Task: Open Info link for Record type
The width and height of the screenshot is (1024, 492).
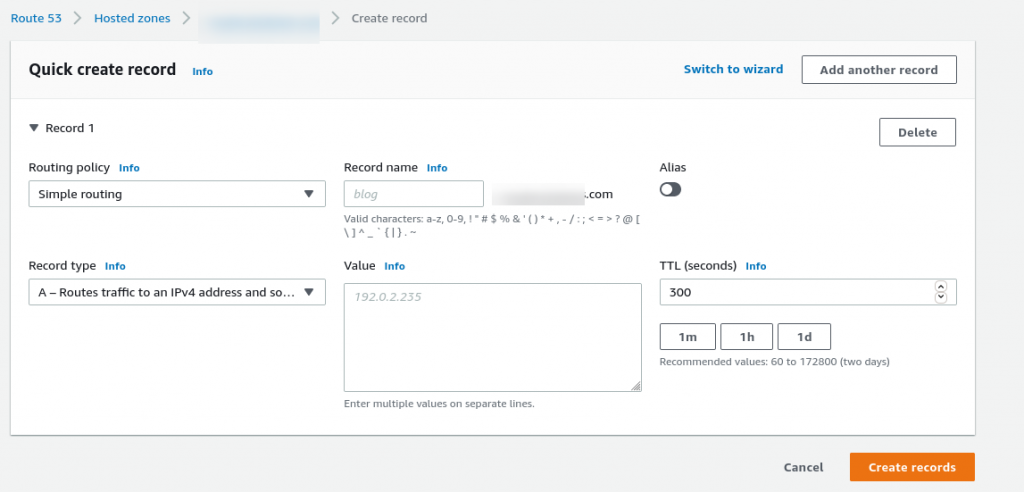Action: pyautogui.click(x=115, y=266)
